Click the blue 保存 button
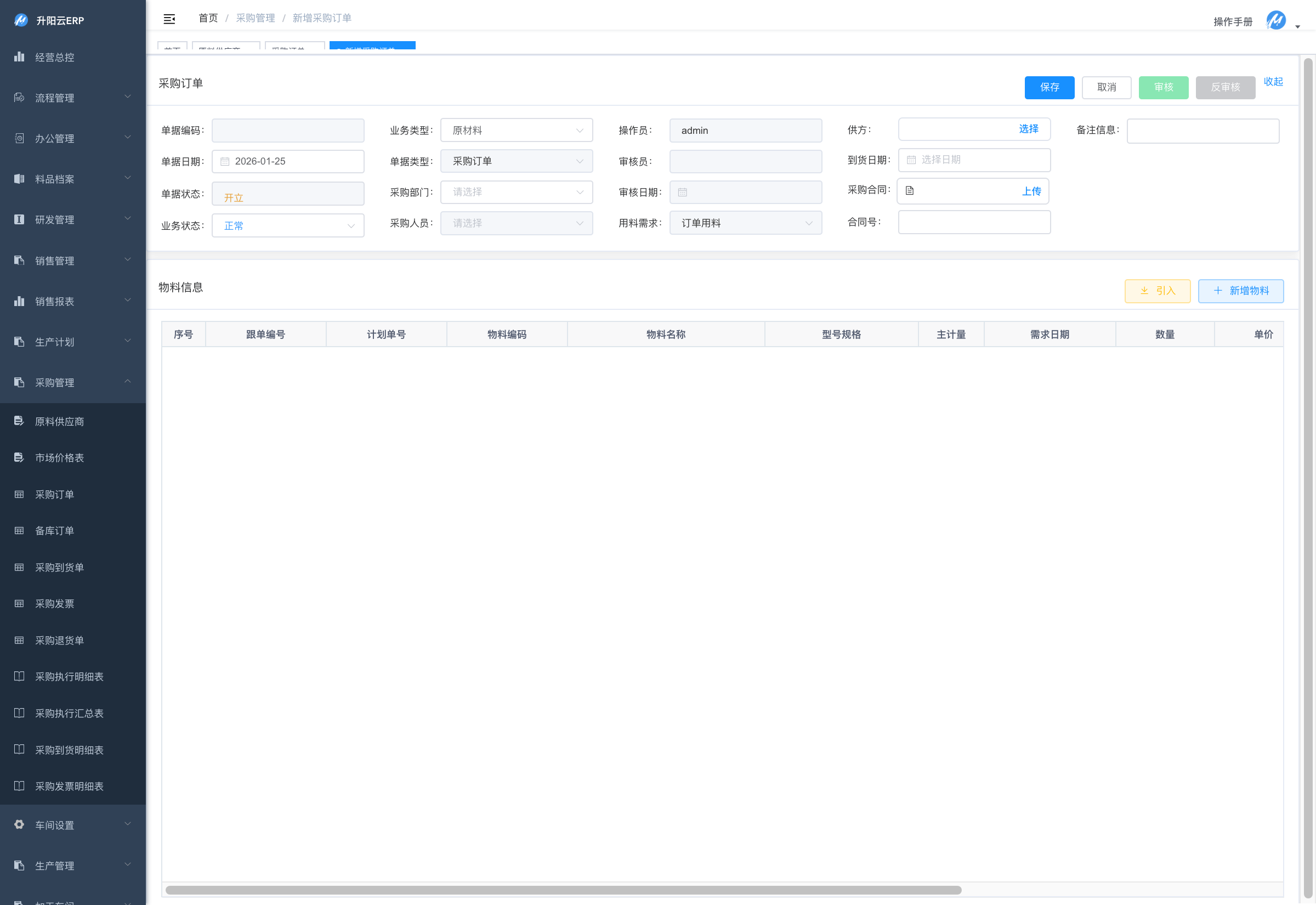The image size is (1316, 905). click(x=1049, y=87)
